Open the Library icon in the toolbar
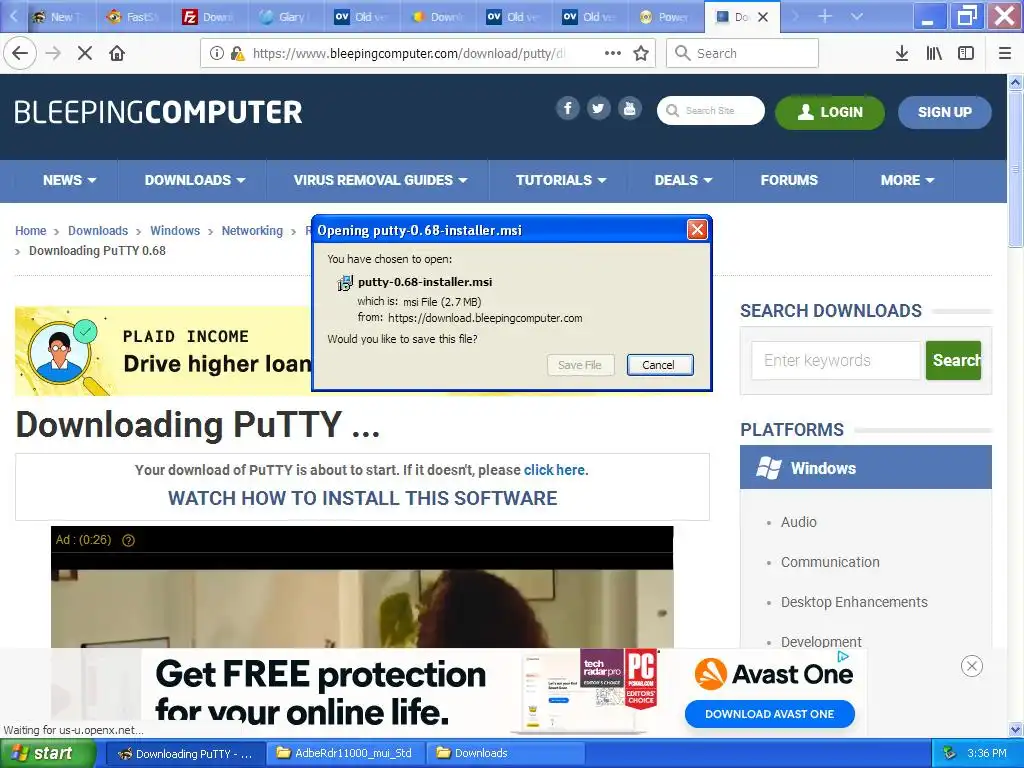 pos(934,54)
